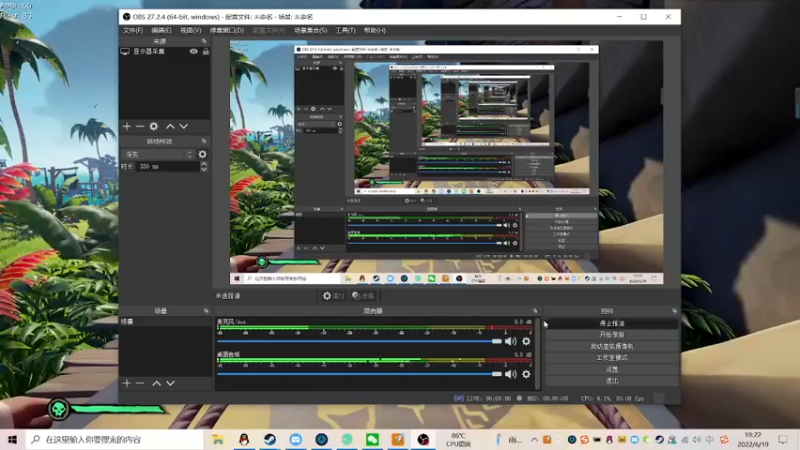Add a new scene with plus icon
The image size is (800, 450).
(127, 383)
